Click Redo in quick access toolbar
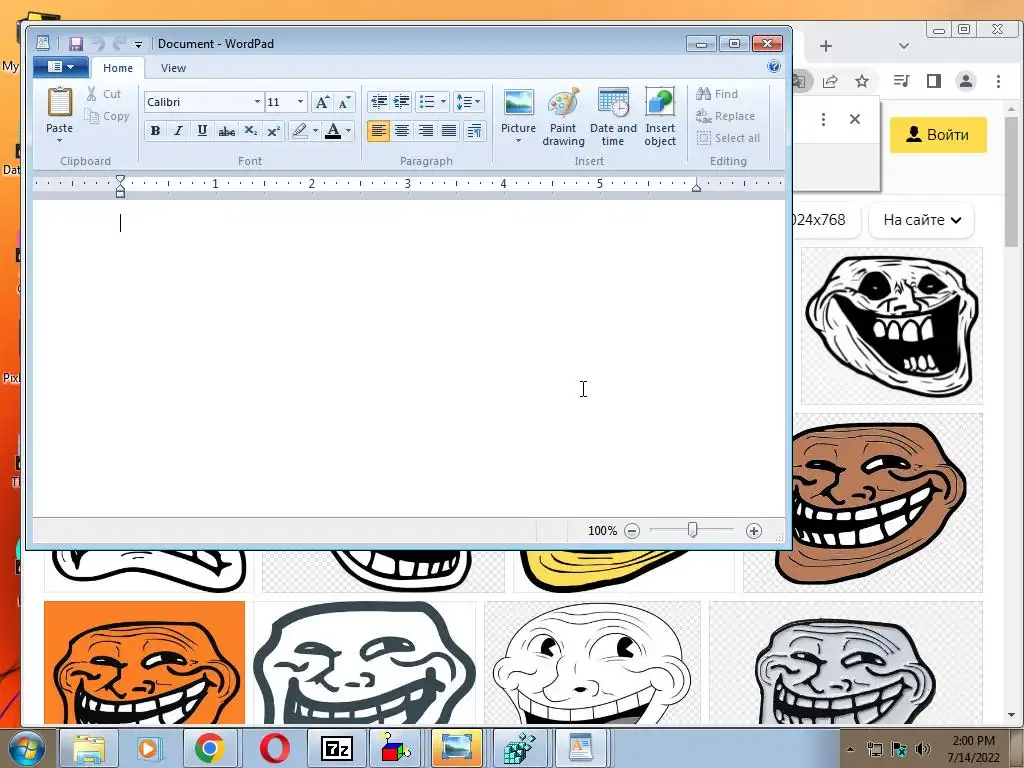 click(x=119, y=44)
